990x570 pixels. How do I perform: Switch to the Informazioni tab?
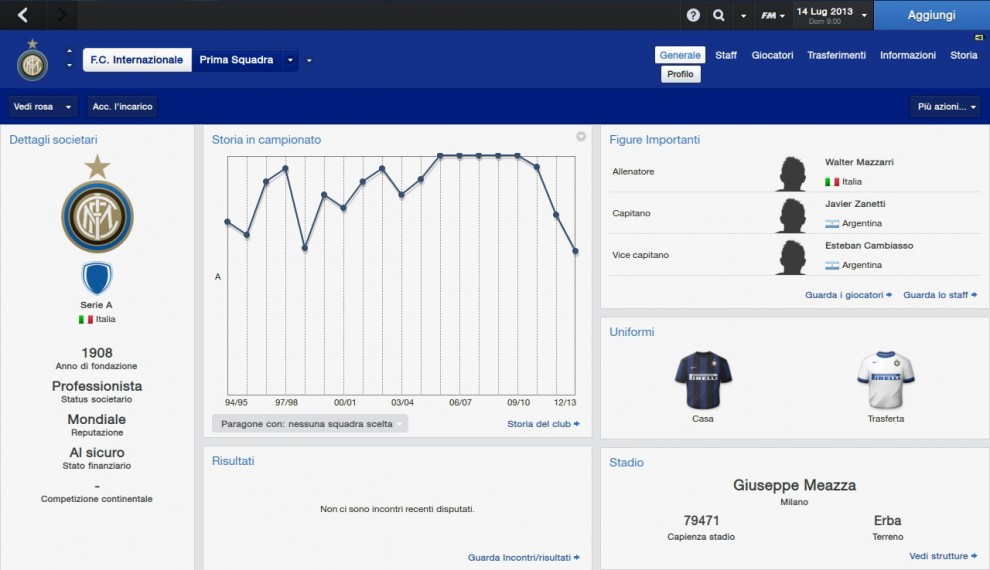(907, 55)
